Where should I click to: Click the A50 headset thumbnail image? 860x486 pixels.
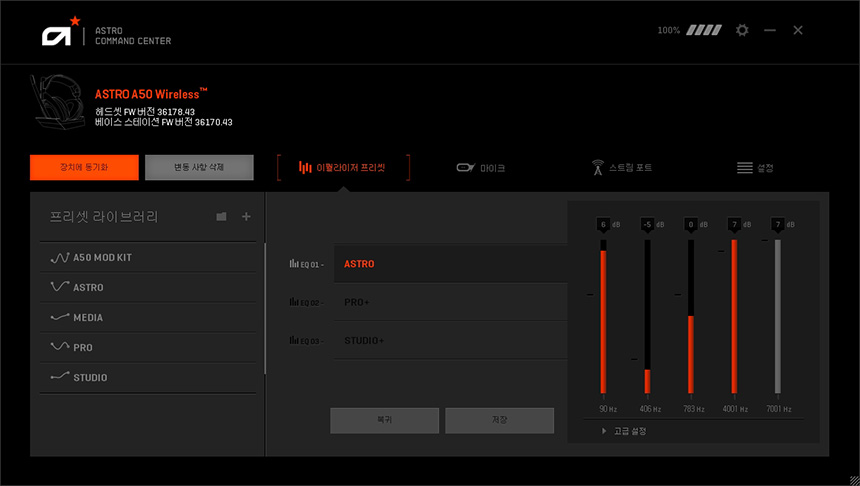(57, 102)
